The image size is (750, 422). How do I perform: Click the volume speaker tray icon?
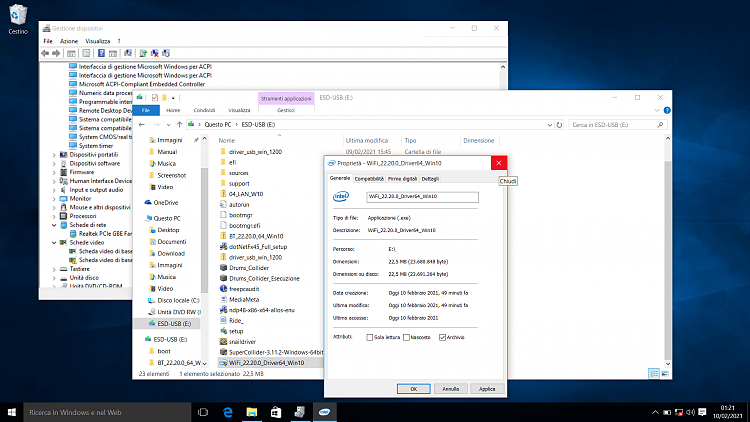click(x=690, y=412)
